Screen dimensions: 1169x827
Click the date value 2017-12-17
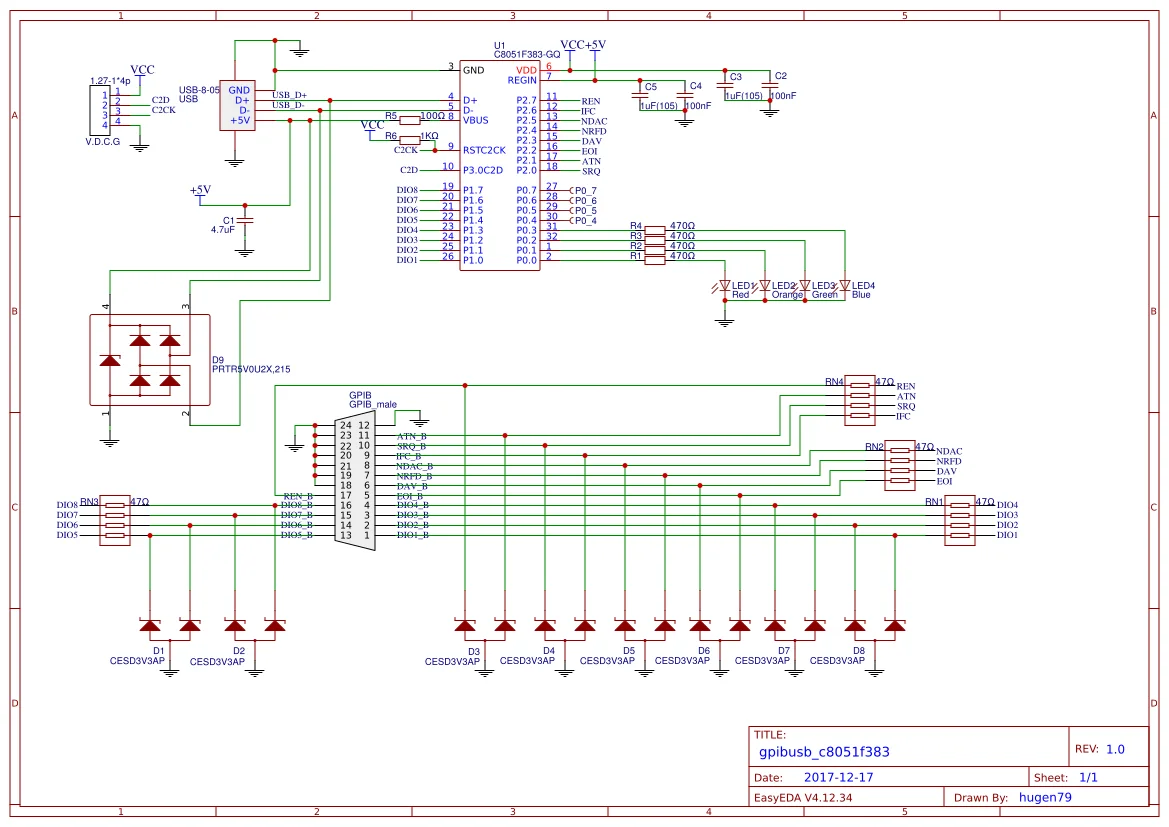click(x=838, y=777)
